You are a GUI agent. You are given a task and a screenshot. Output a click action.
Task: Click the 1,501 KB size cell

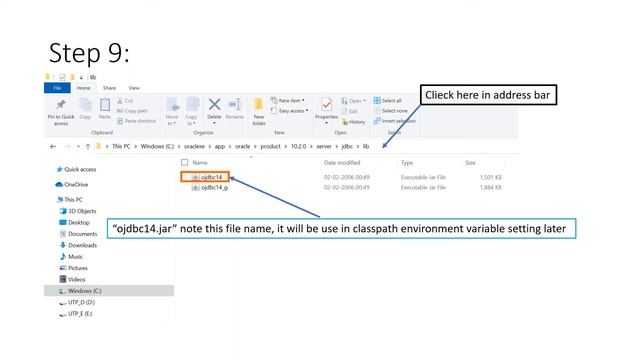pyautogui.click(x=490, y=177)
